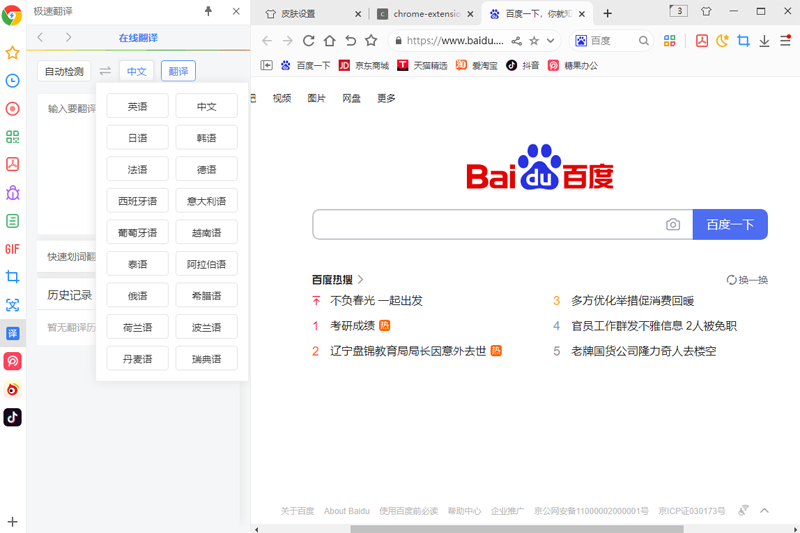Expand the address bar dropdown arrow

point(551,41)
